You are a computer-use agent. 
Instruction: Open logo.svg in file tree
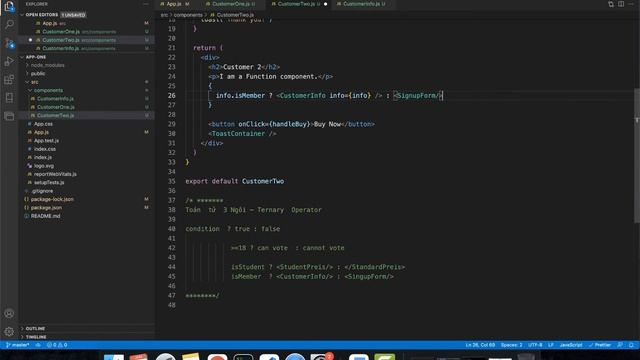(44, 166)
